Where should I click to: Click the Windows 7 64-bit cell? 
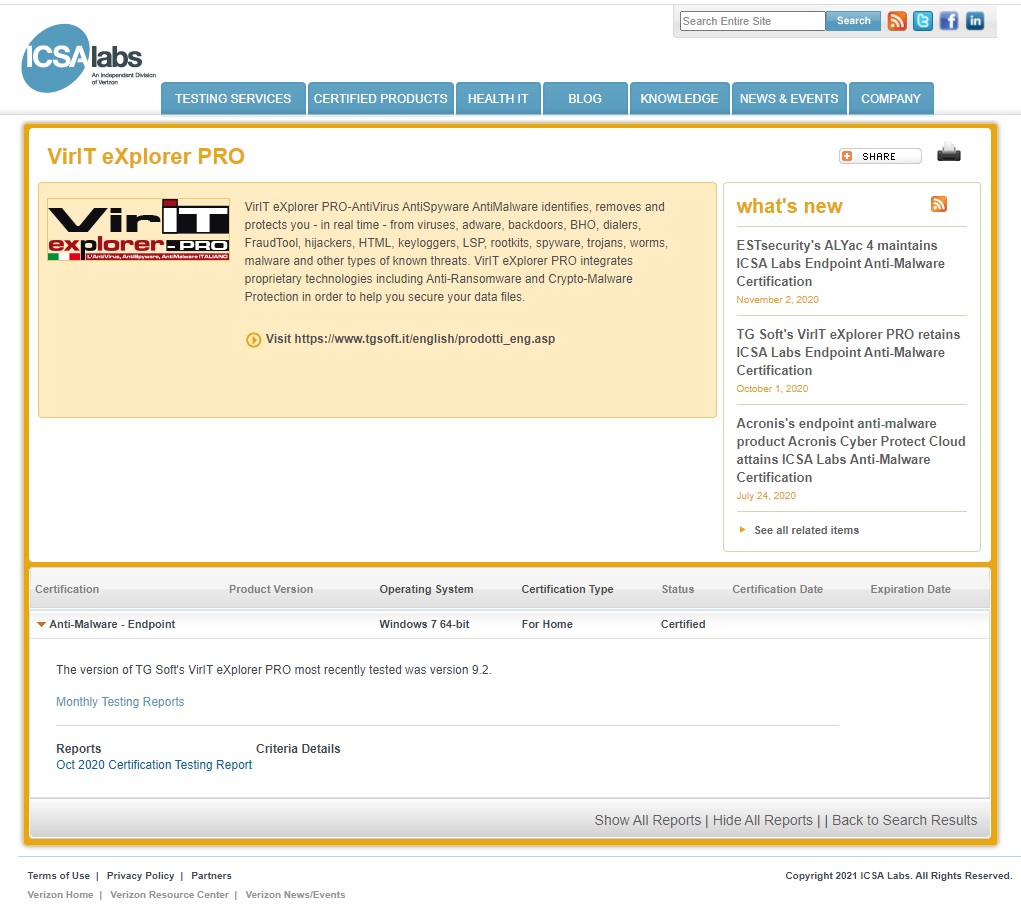tap(424, 624)
